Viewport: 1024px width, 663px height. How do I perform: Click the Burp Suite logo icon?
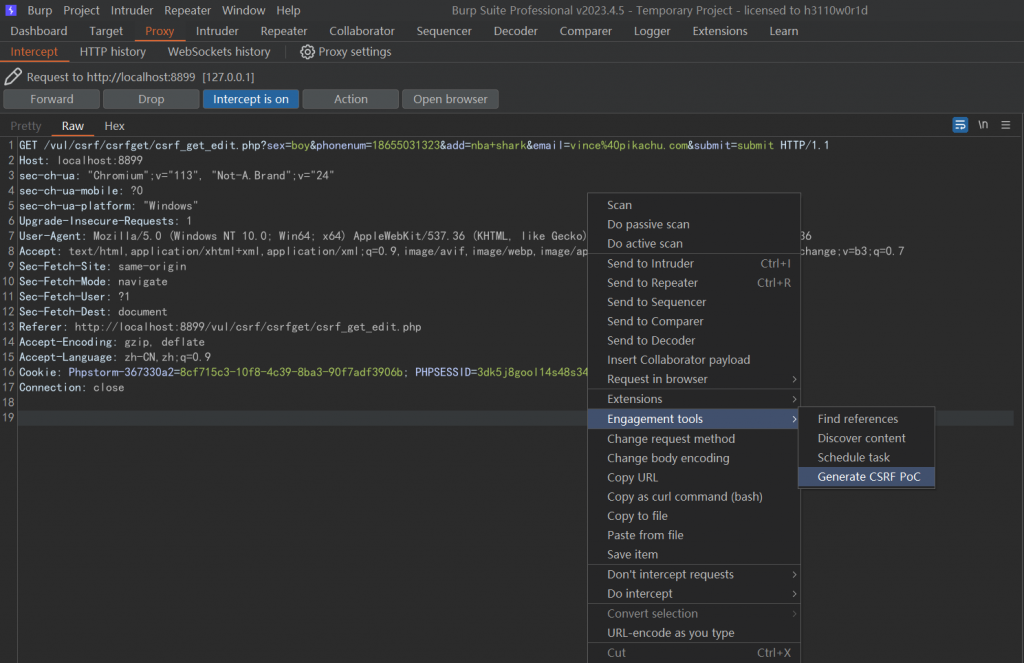(12, 10)
